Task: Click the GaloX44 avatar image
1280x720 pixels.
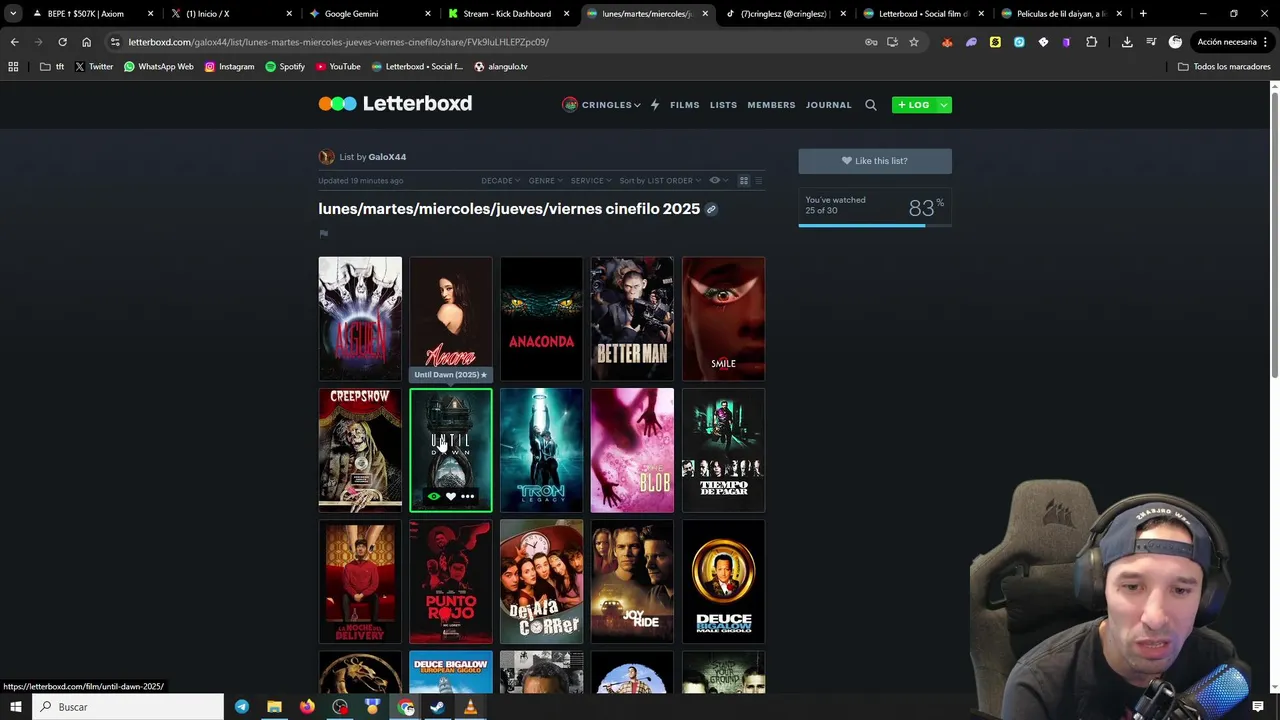Action: pyautogui.click(x=326, y=157)
